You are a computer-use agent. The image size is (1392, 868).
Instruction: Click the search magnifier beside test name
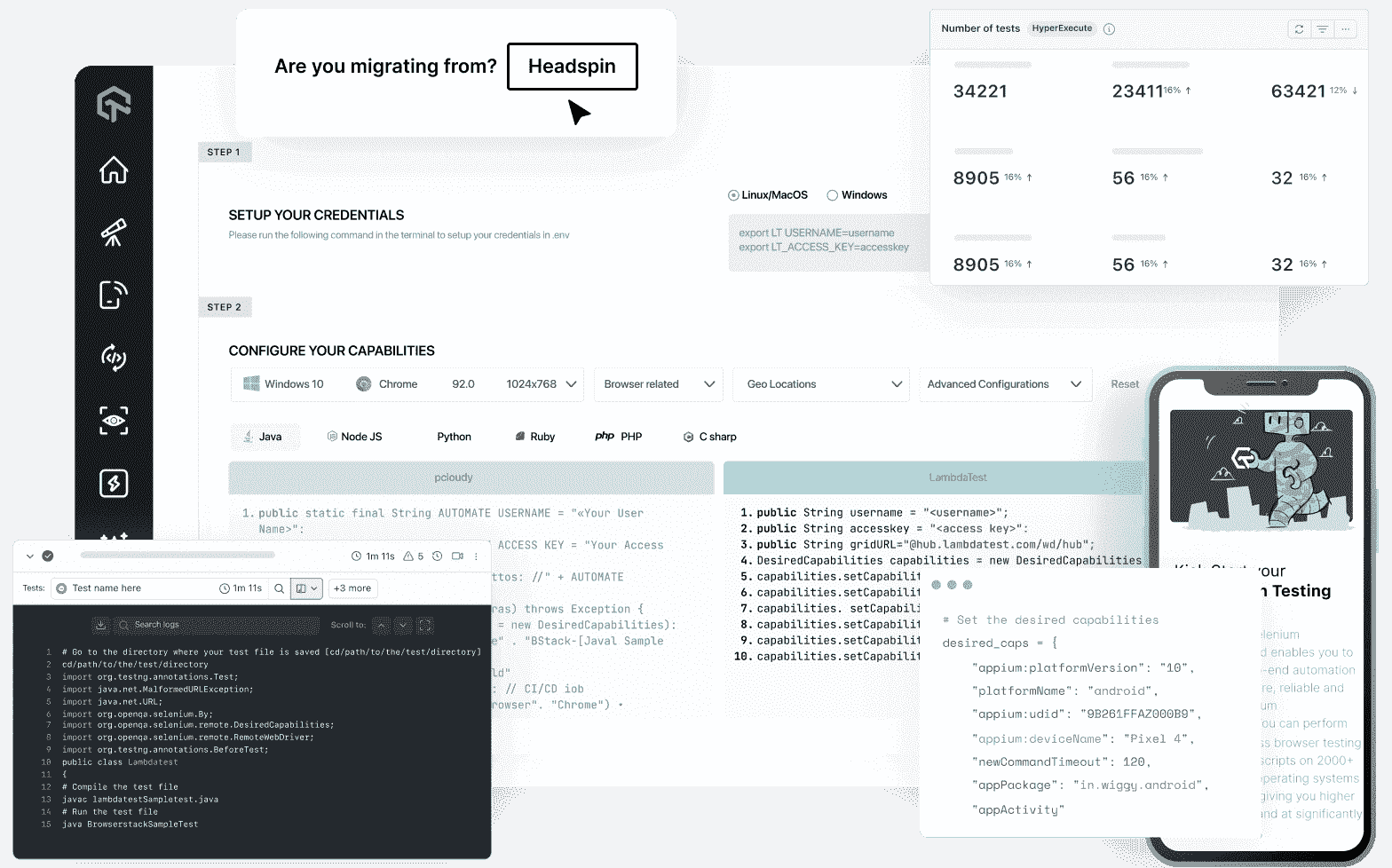(279, 588)
